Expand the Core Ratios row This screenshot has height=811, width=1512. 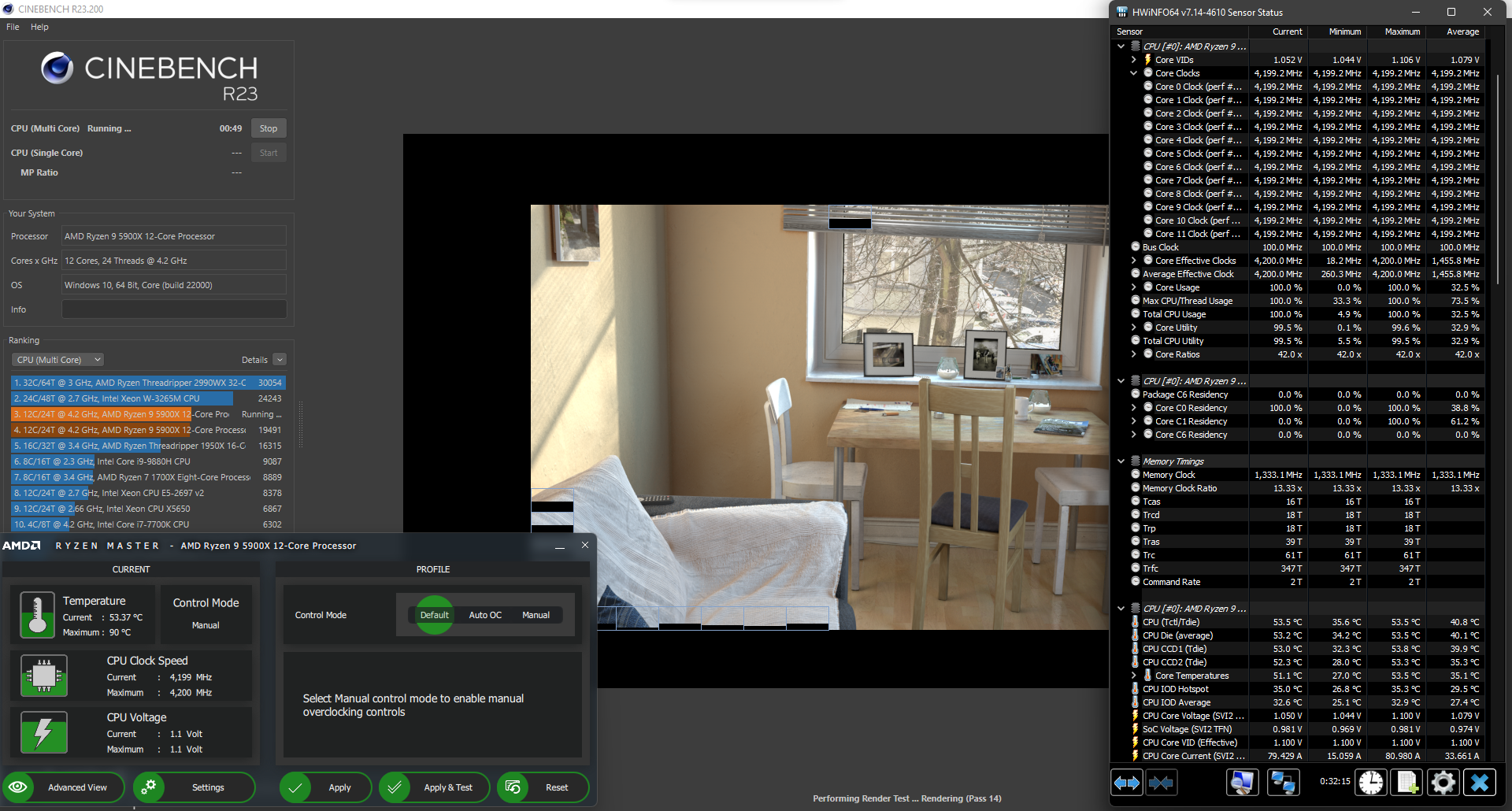coord(1134,354)
